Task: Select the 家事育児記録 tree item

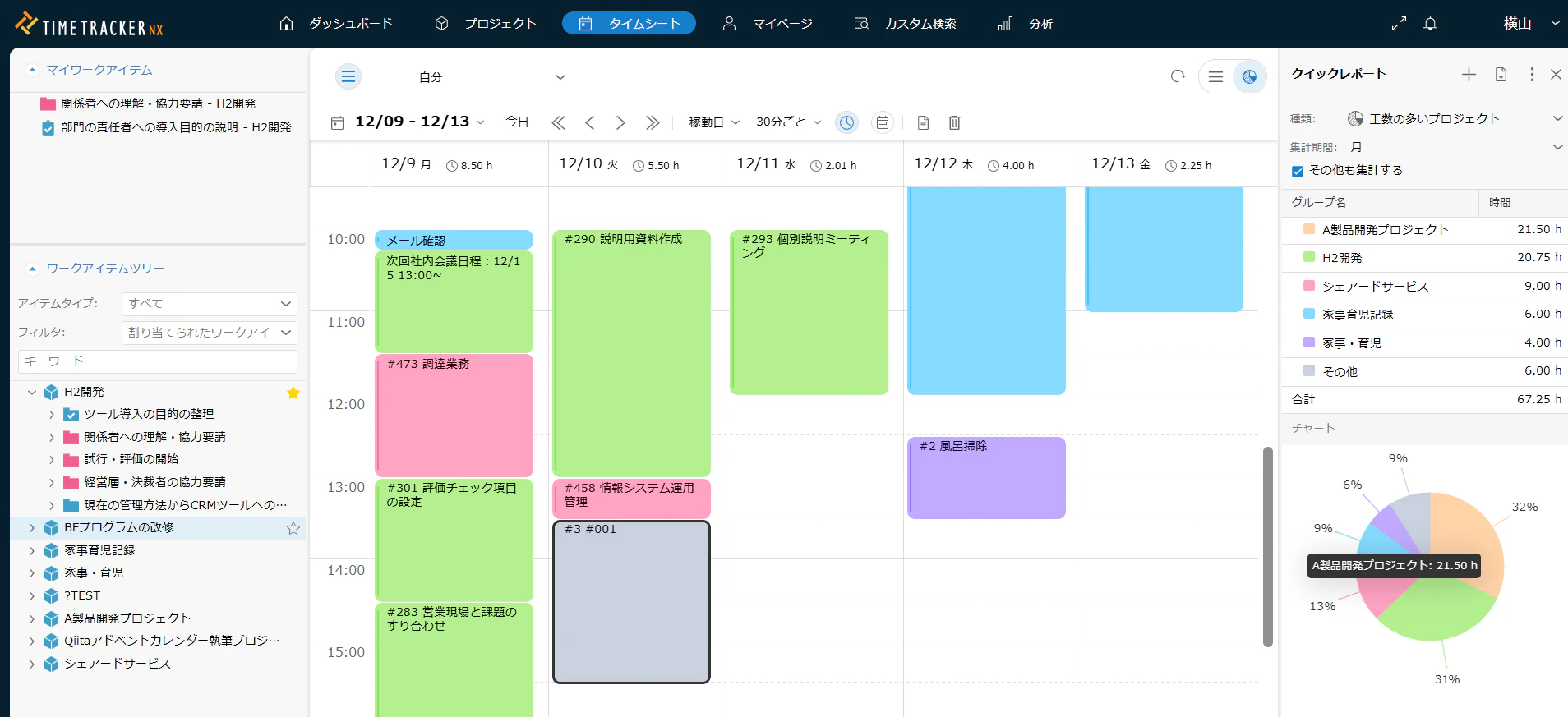Action: click(99, 550)
